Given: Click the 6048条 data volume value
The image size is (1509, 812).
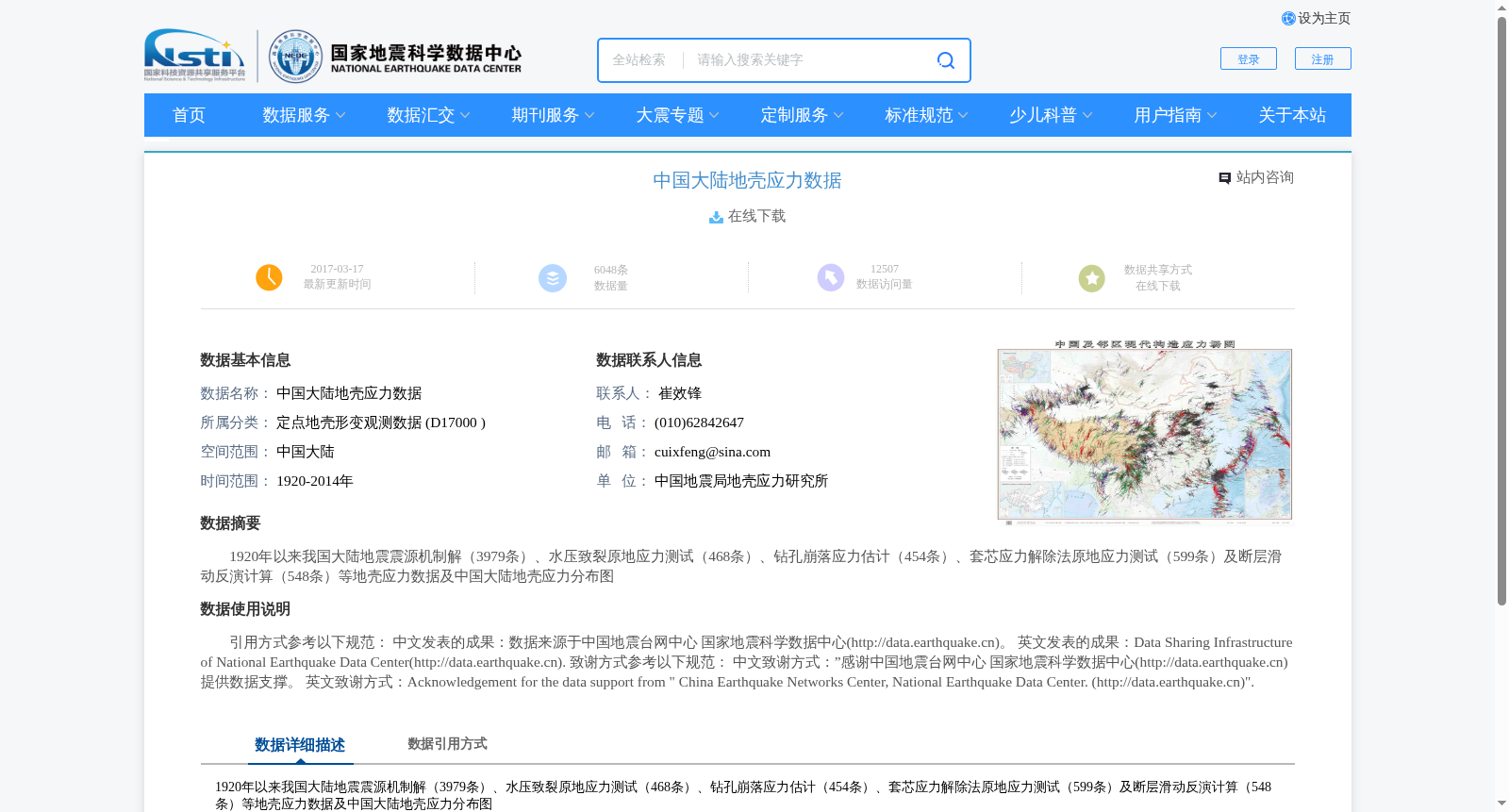Looking at the screenshot, I should pos(611,270).
